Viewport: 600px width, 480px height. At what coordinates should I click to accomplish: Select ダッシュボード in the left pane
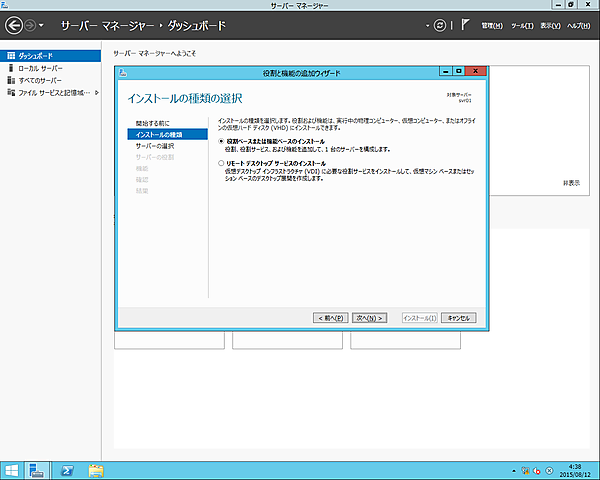coord(51,56)
